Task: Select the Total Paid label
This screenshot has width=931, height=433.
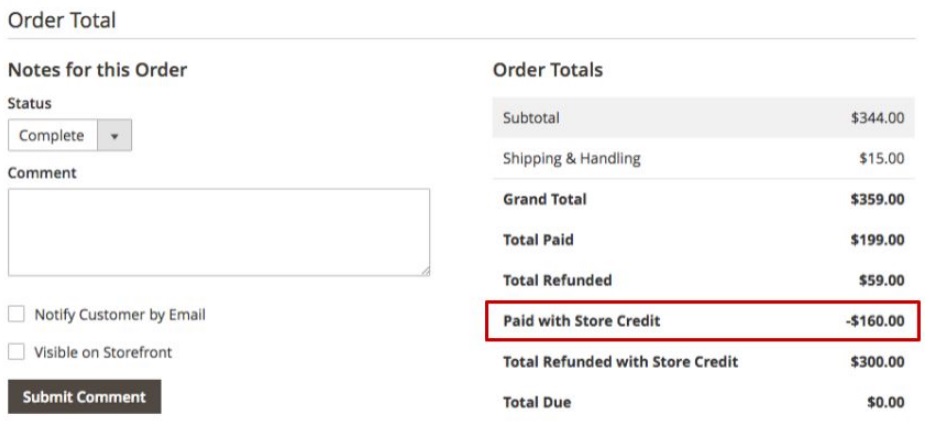Action: pyautogui.click(x=538, y=240)
